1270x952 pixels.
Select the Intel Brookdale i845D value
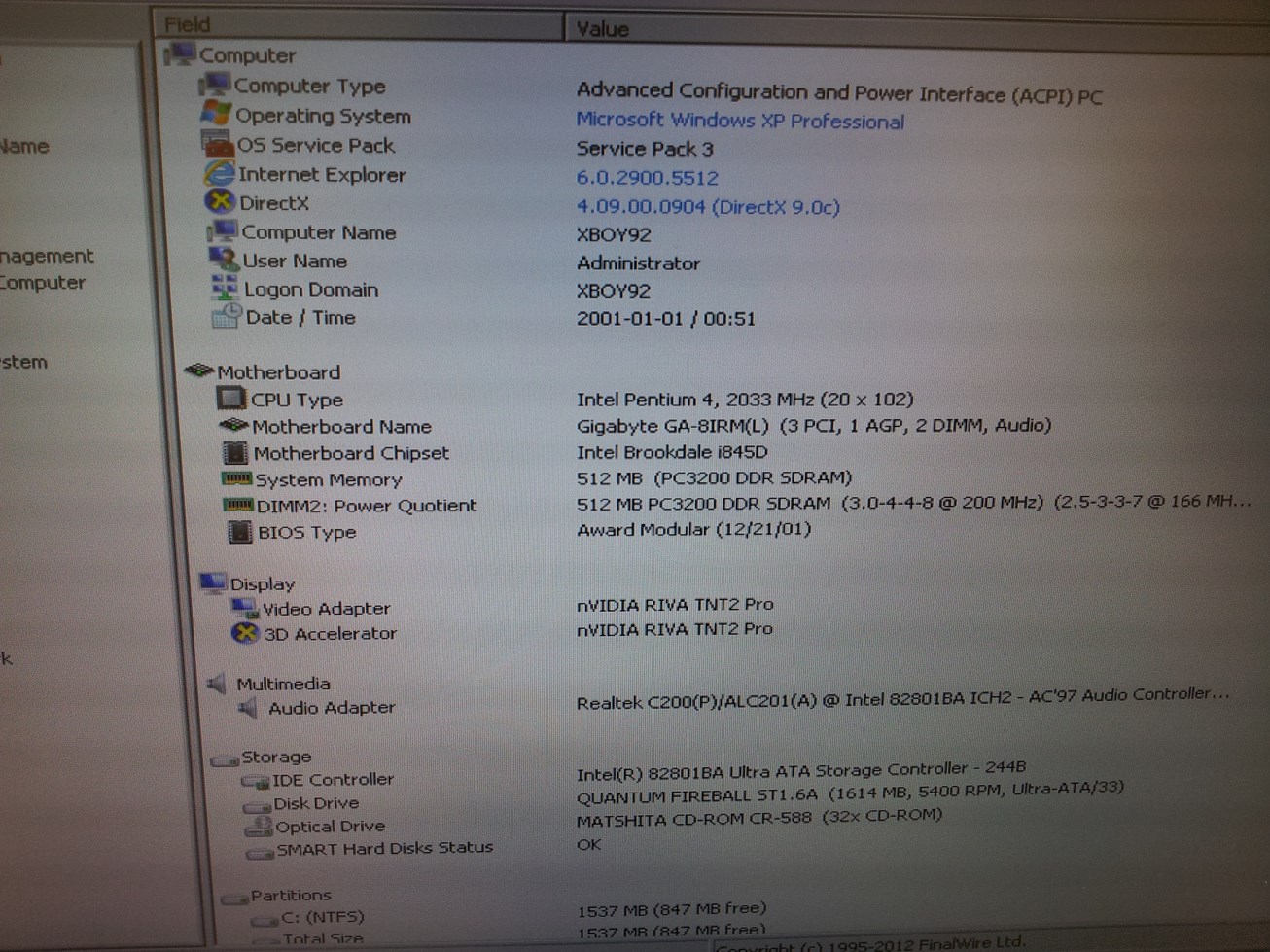point(672,452)
